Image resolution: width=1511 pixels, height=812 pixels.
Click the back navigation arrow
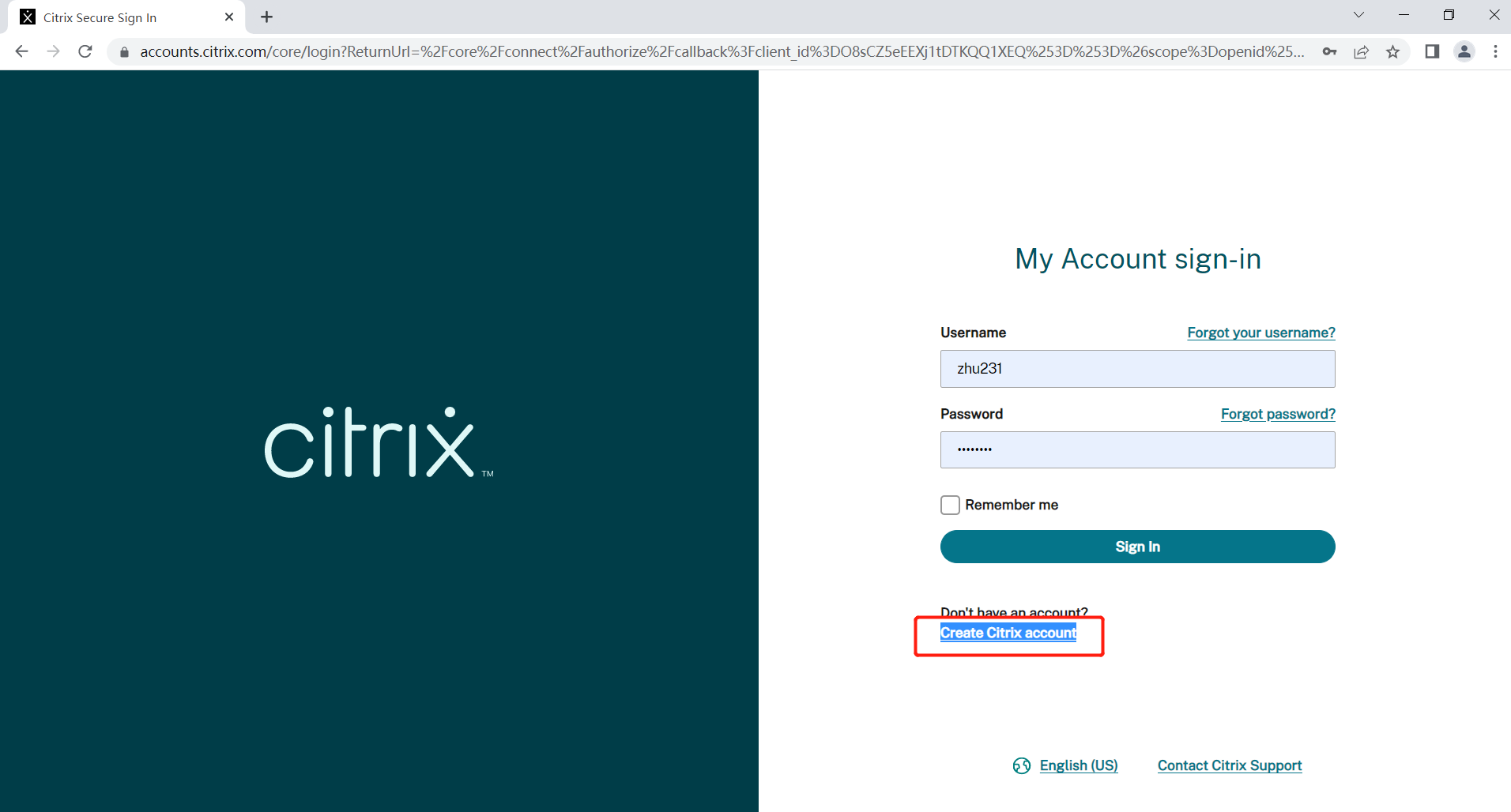click(x=21, y=51)
